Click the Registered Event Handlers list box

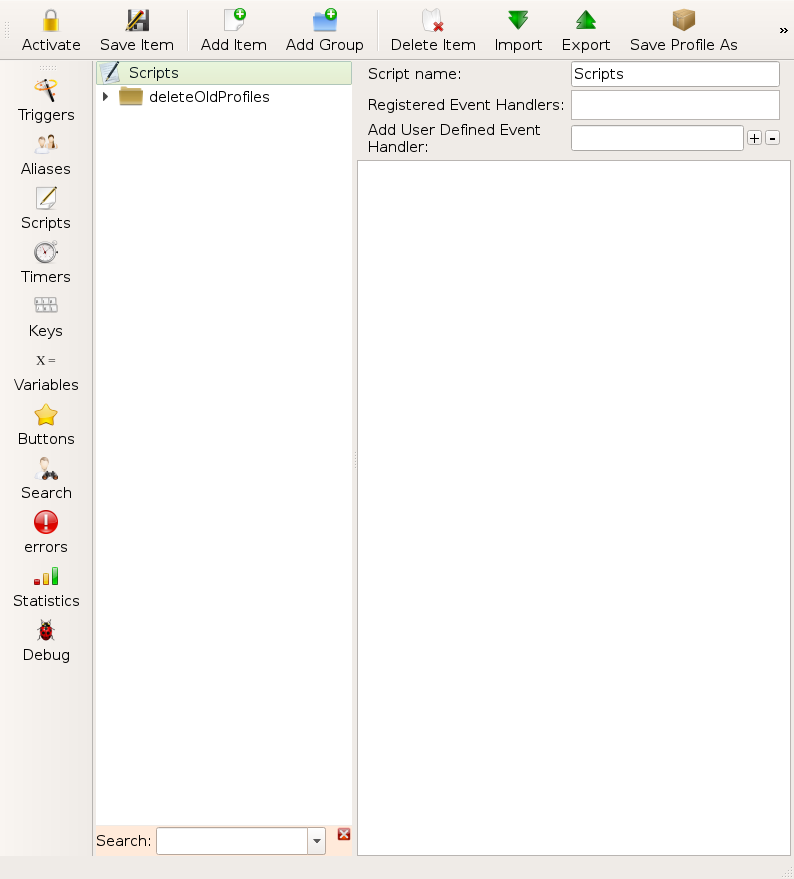pos(675,105)
